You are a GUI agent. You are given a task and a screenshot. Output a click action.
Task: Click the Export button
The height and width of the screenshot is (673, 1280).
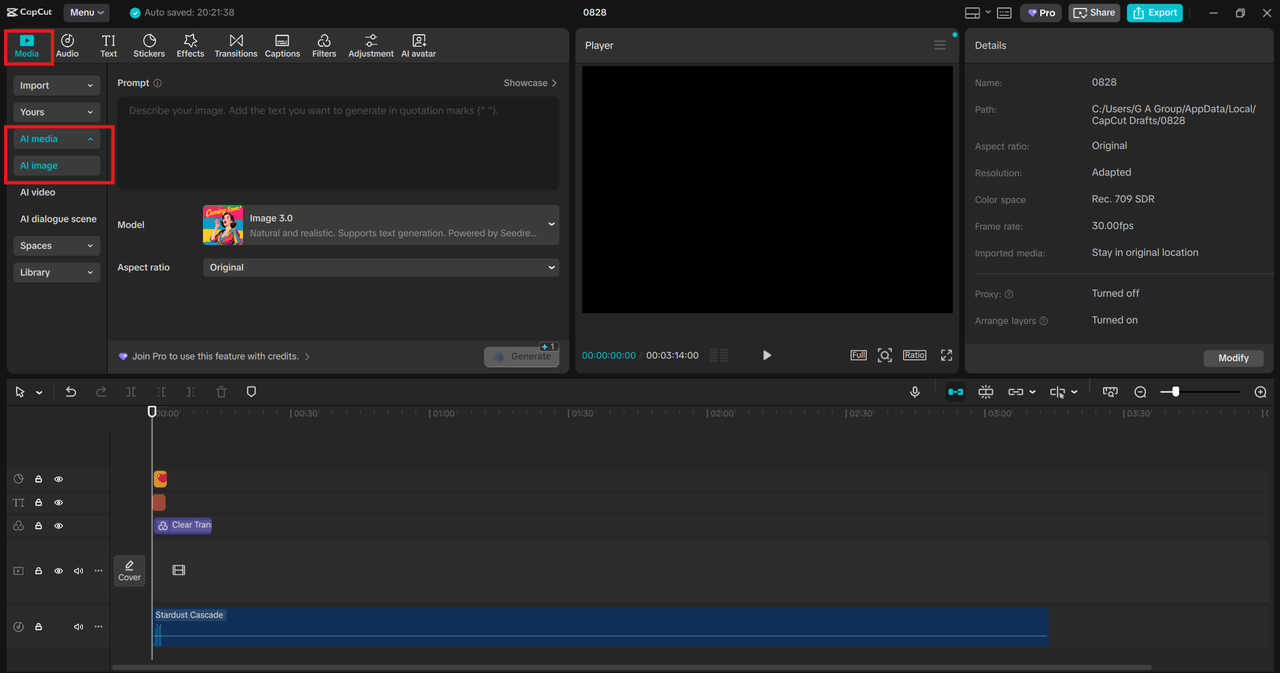point(1154,13)
